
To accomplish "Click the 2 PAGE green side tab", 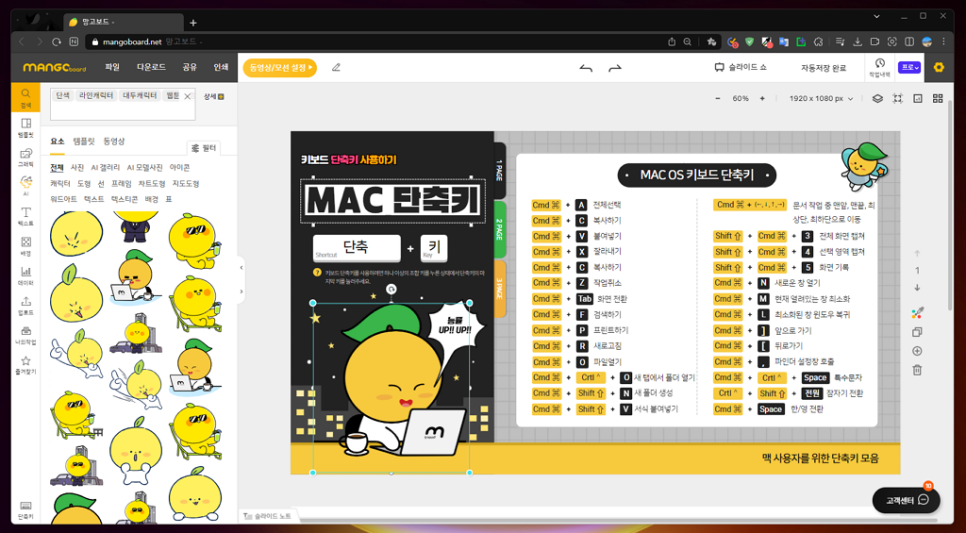I will 500,229.
